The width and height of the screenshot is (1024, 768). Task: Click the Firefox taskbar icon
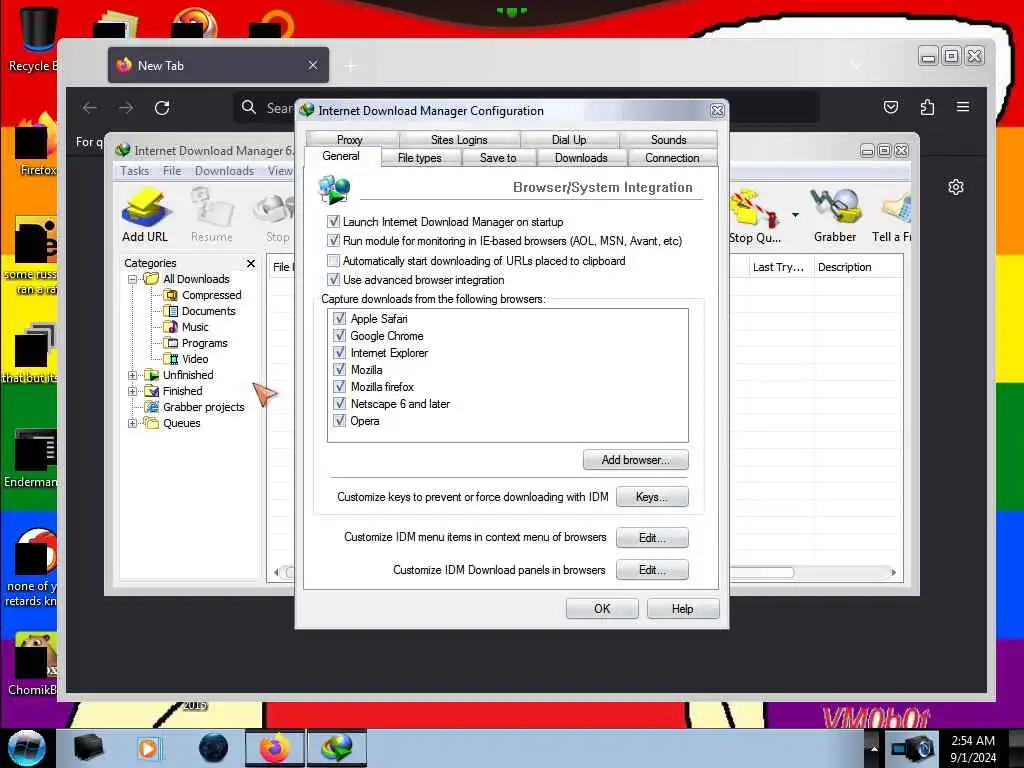coord(274,748)
